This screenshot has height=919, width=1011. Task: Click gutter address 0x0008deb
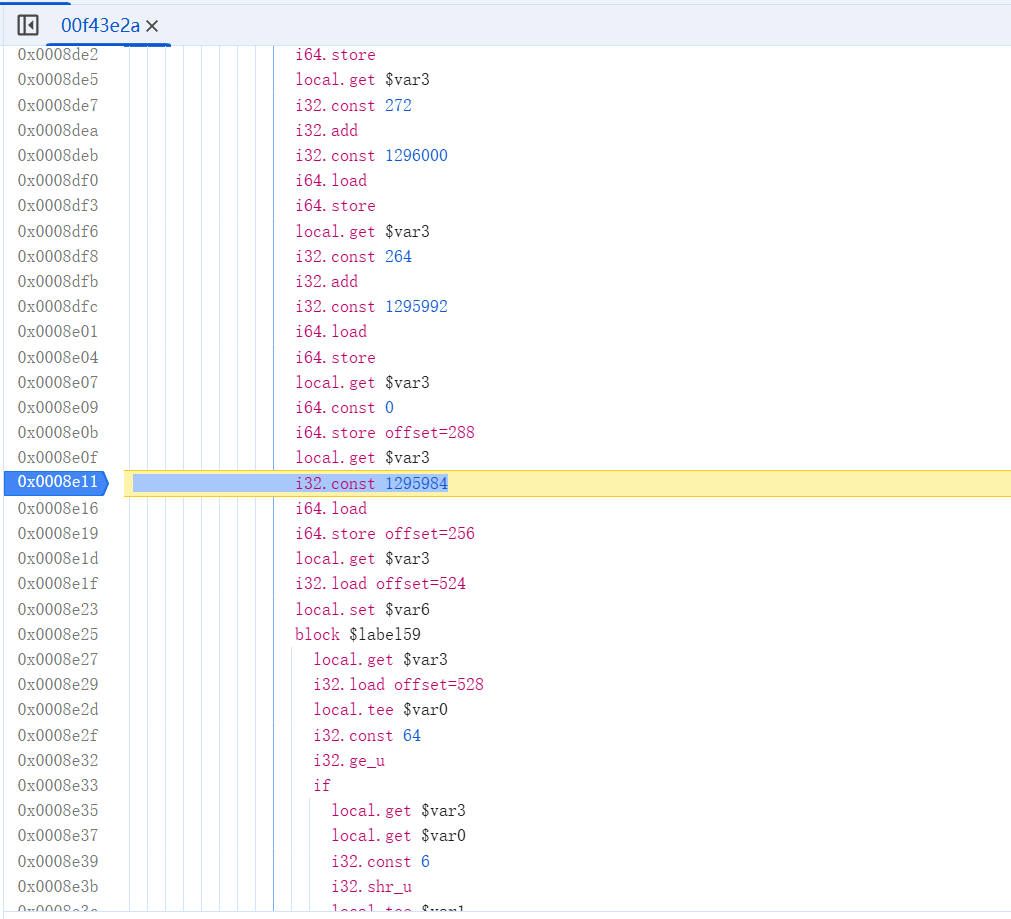coord(57,155)
